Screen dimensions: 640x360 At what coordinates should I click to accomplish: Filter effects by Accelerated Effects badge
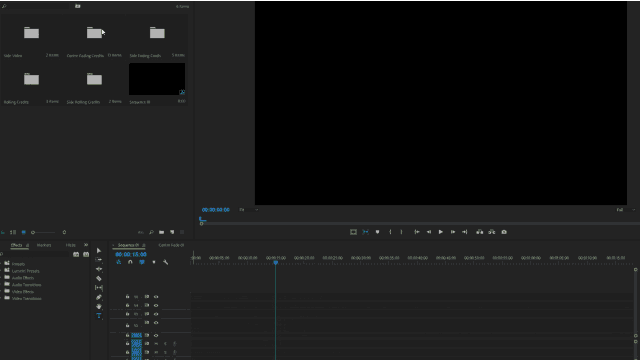pyautogui.click(x=76, y=254)
